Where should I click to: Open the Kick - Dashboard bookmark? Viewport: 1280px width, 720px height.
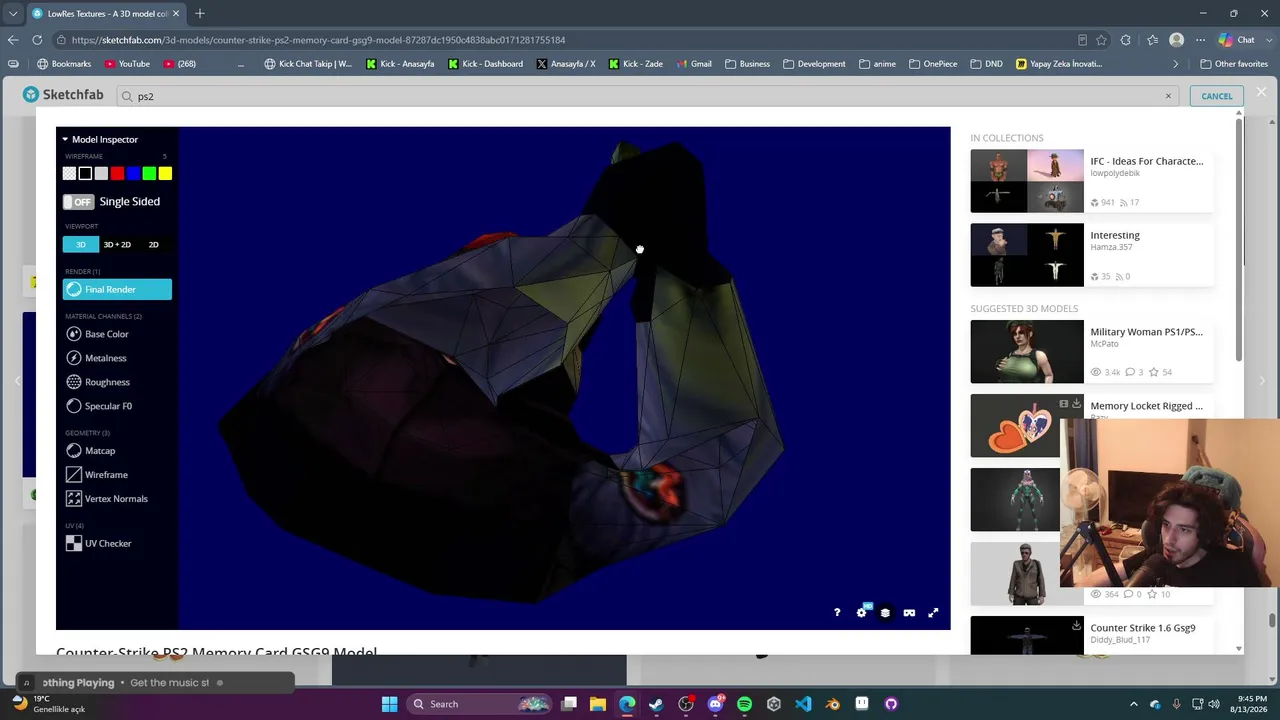pyautogui.click(x=485, y=64)
